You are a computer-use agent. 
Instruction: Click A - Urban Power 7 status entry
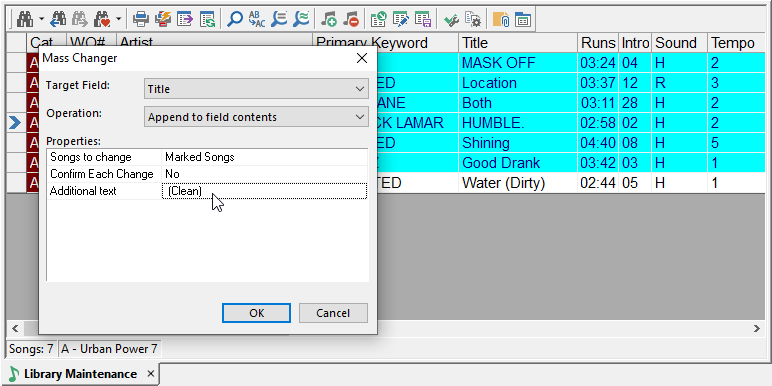click(109, 350)
